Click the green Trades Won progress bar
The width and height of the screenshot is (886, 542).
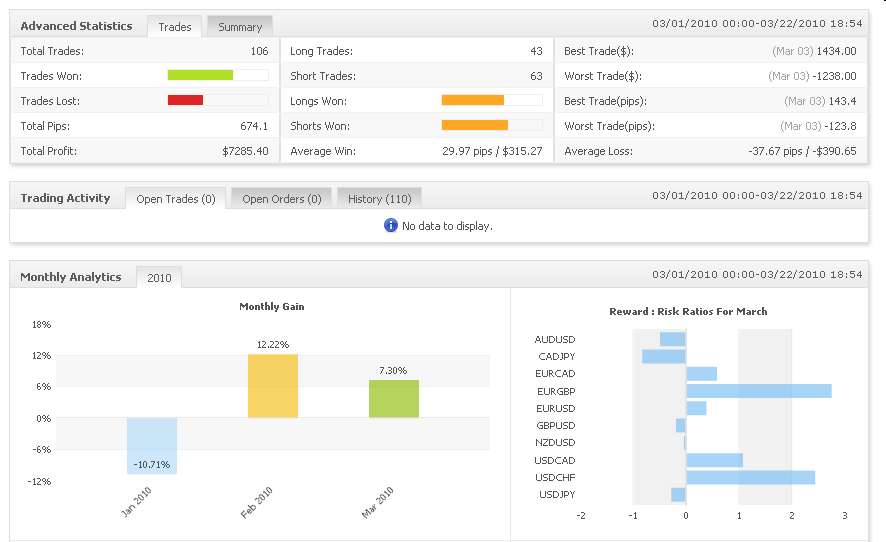coord(200,75)
